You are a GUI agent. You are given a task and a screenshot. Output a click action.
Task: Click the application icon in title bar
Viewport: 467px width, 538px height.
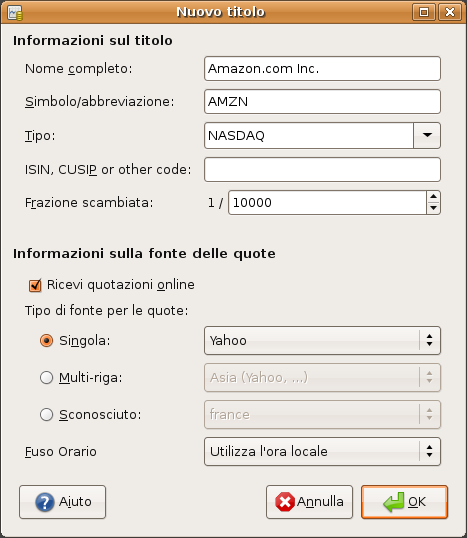coord(15,13)
